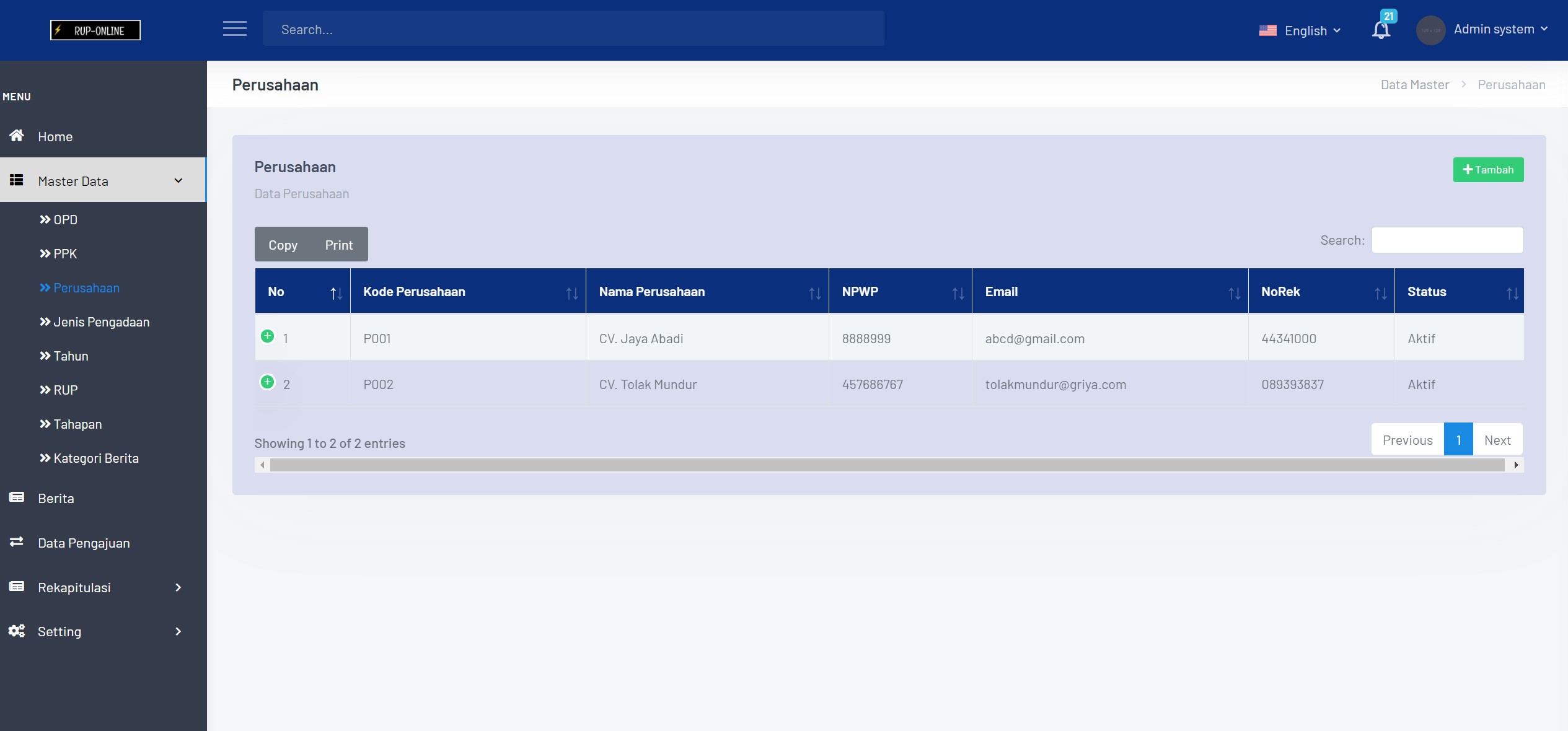Open the English language dropdown
Screen dimensions: 1568x731
pos(1313,30)
